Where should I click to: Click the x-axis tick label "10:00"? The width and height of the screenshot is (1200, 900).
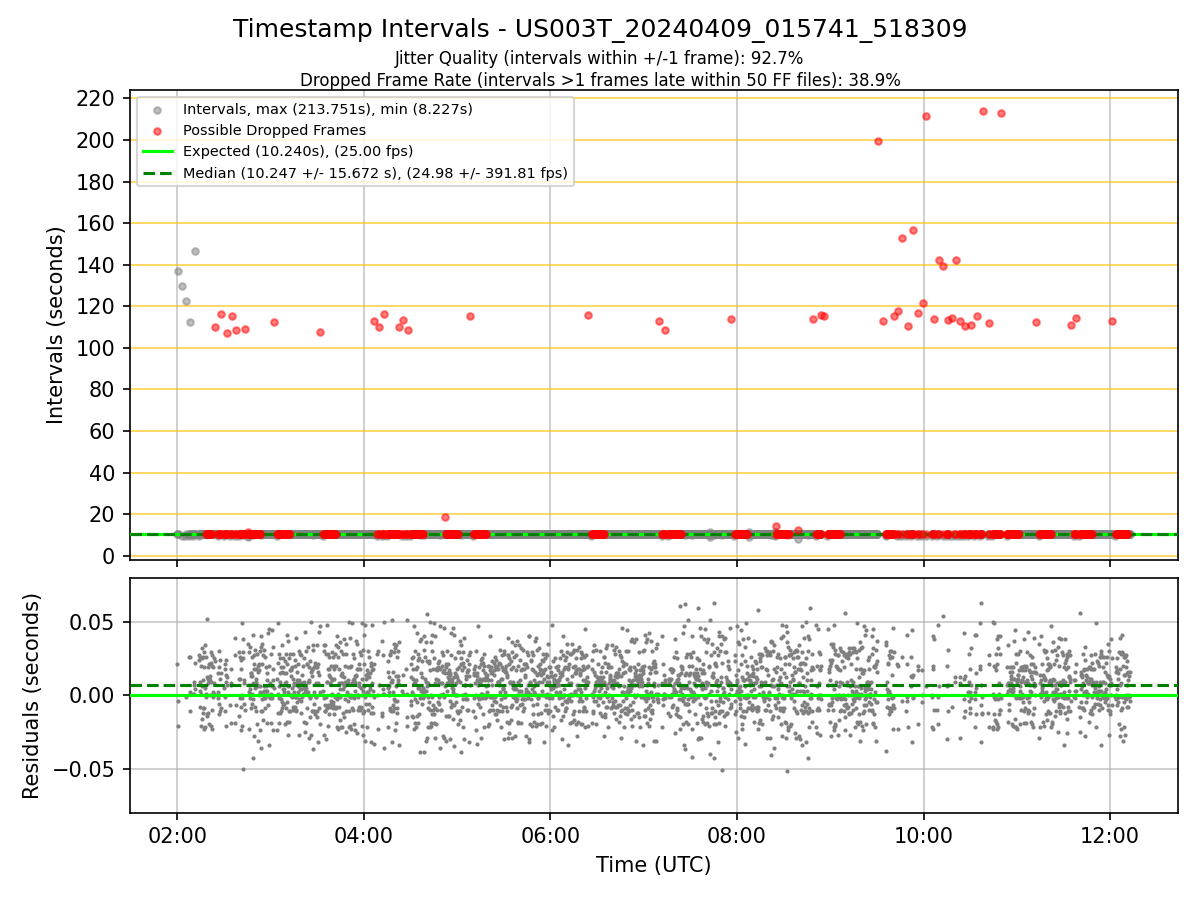[923, 836]
